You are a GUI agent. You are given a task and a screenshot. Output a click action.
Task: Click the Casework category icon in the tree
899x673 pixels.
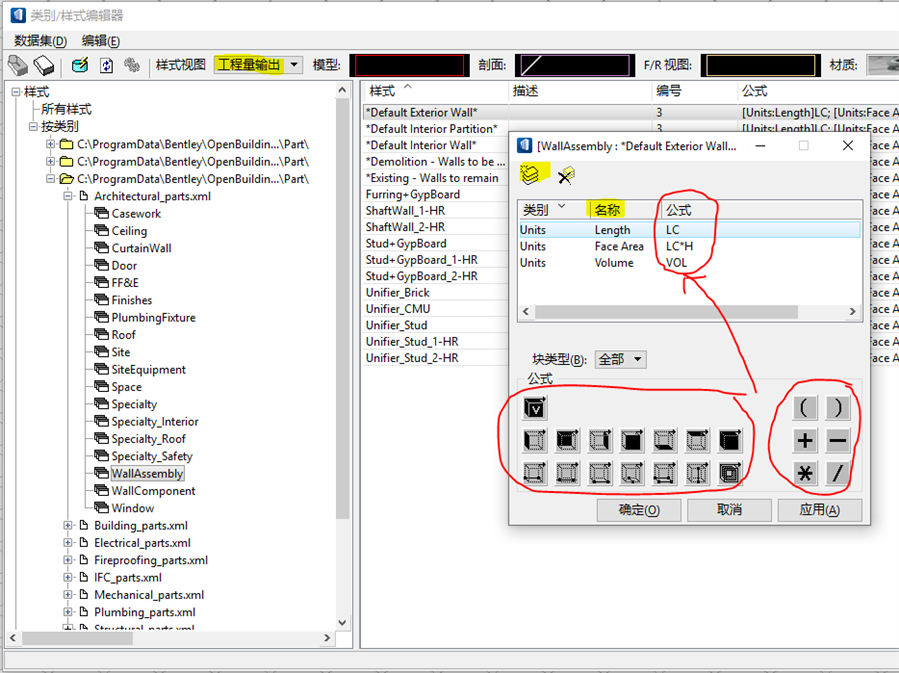[x=101, y=213]
